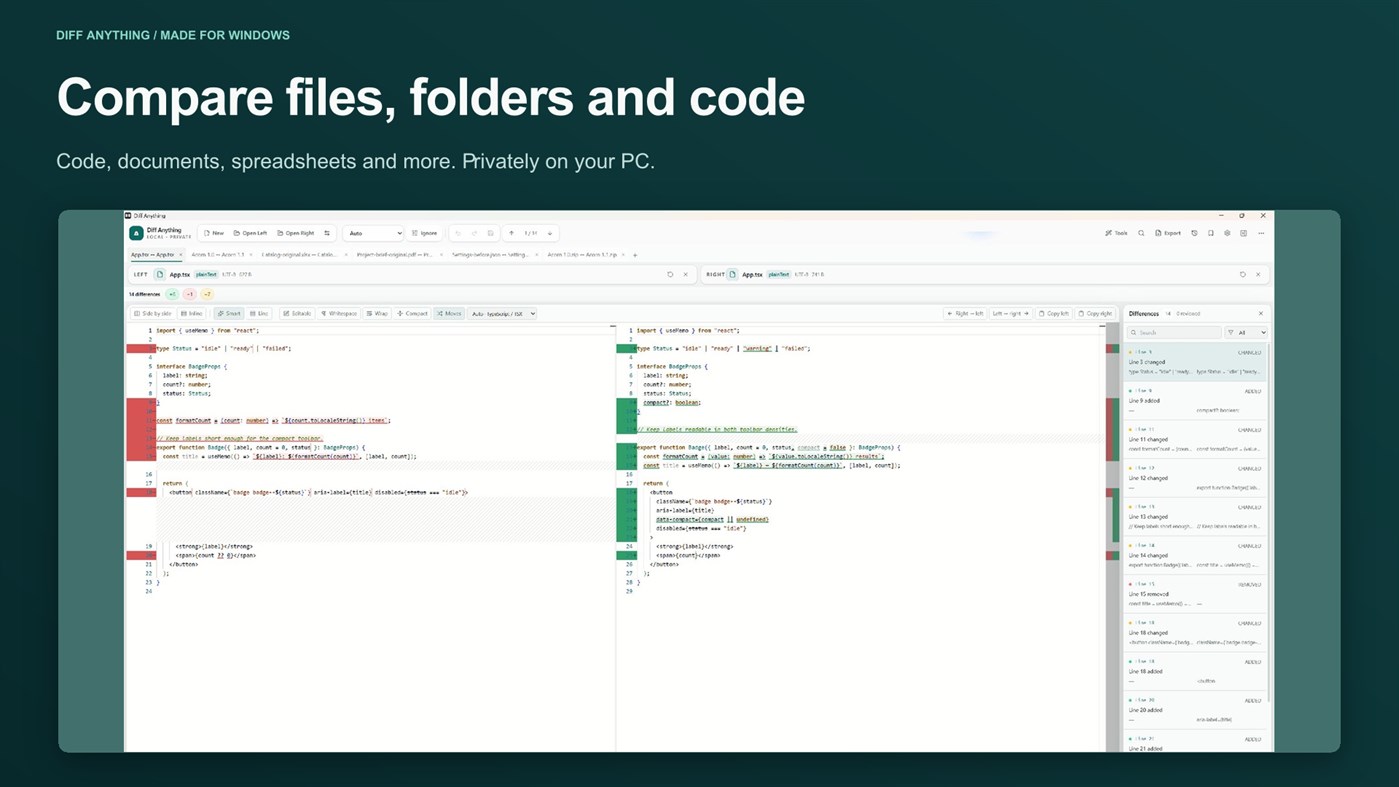Click the panel toggle icon beside the gear
Screen dimensions: 1399x787
1244,233
